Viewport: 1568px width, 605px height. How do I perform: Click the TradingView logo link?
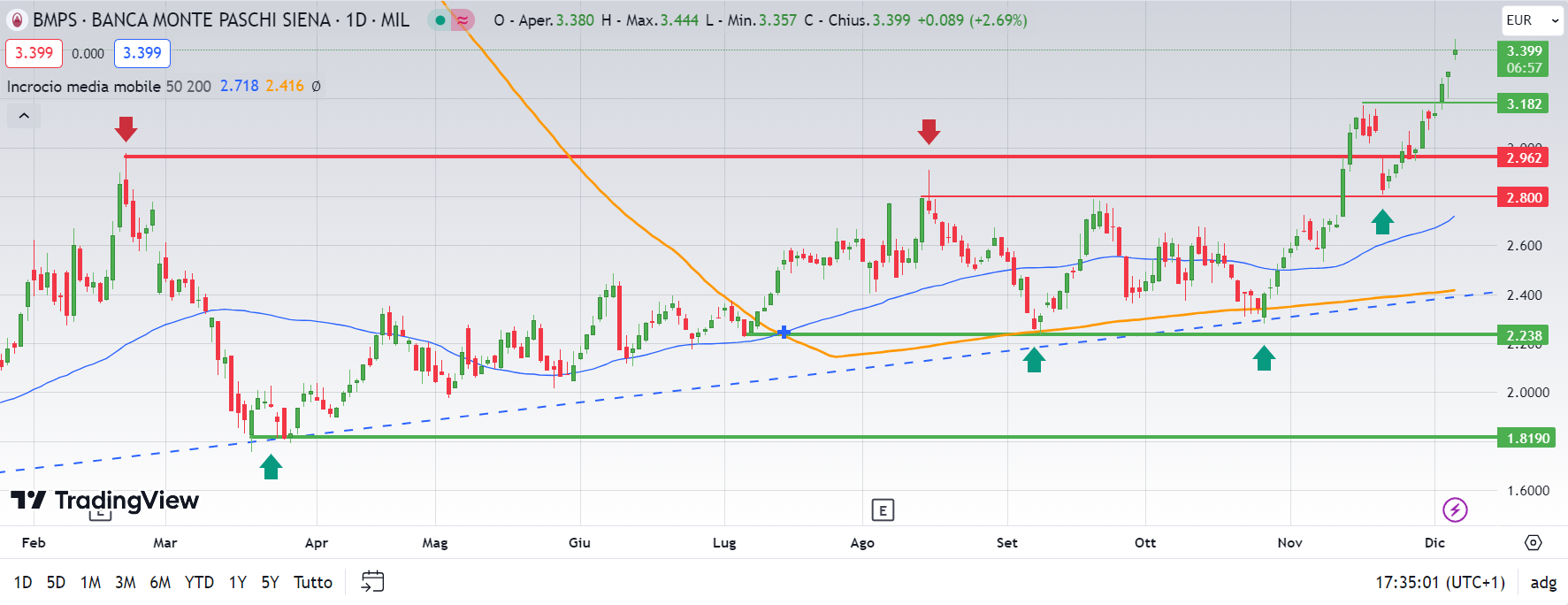click(105, 501)
